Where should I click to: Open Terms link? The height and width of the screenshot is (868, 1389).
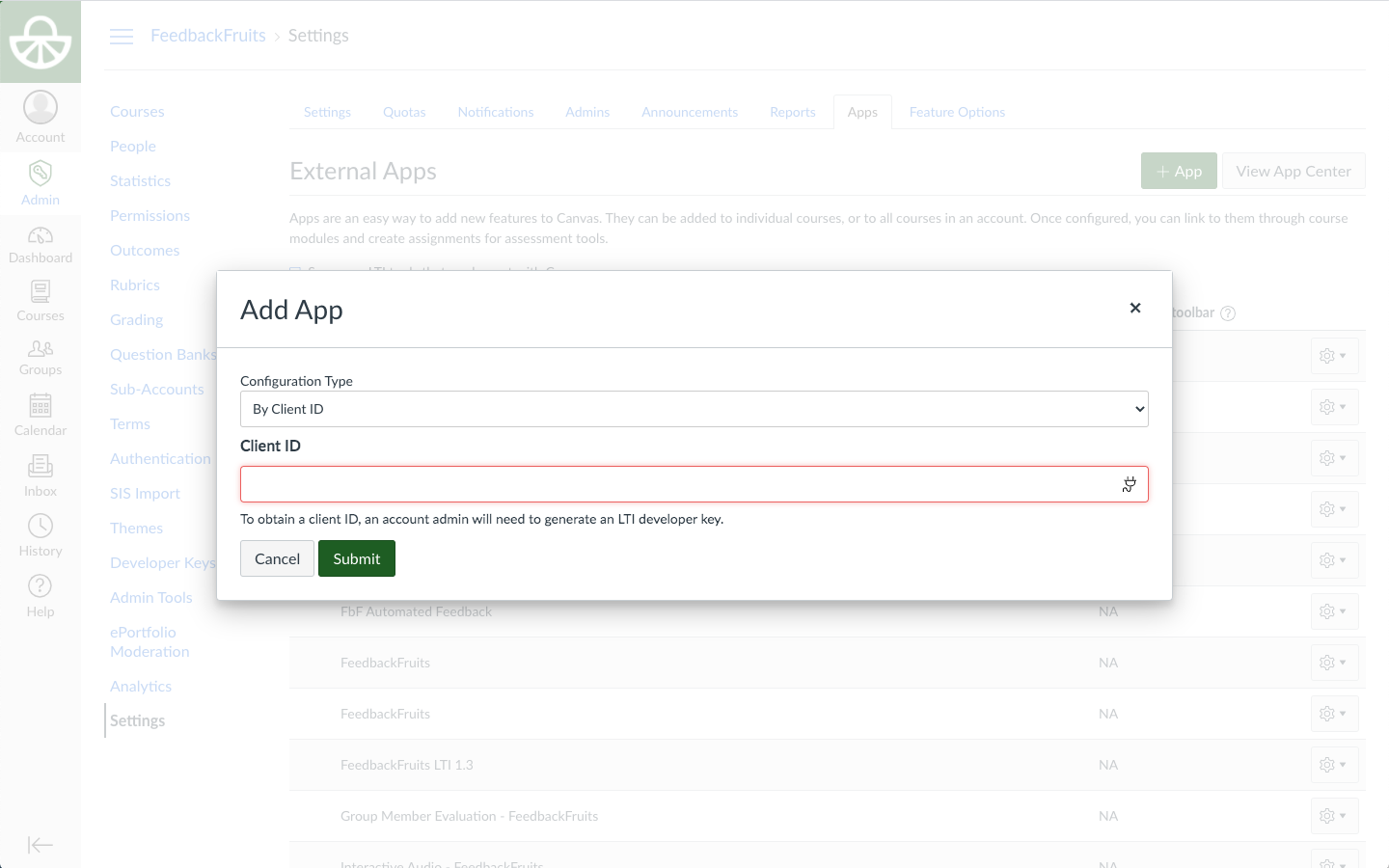click(x=130, y=424)
